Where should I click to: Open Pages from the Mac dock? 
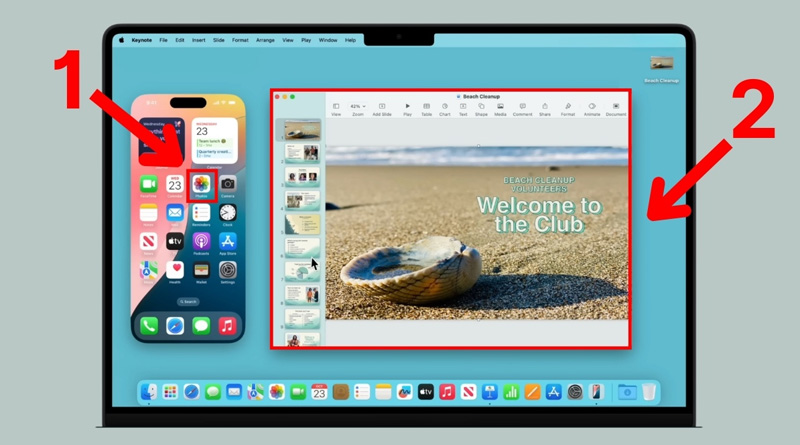532,392
